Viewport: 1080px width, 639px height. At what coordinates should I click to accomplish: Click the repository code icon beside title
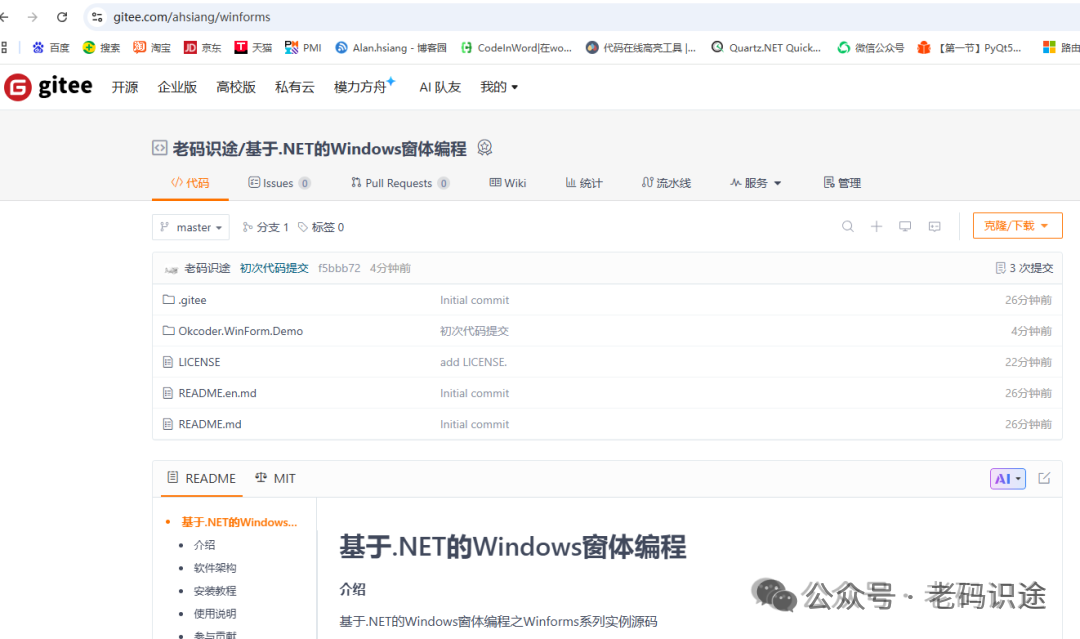(x=159, y=148)
